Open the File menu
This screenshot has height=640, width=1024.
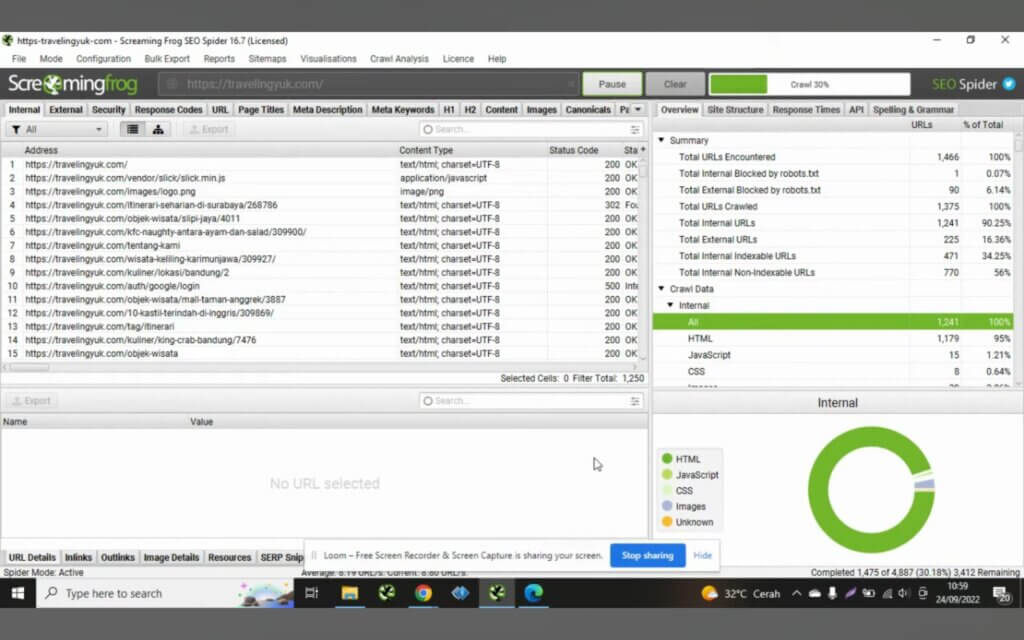(19, 58)
